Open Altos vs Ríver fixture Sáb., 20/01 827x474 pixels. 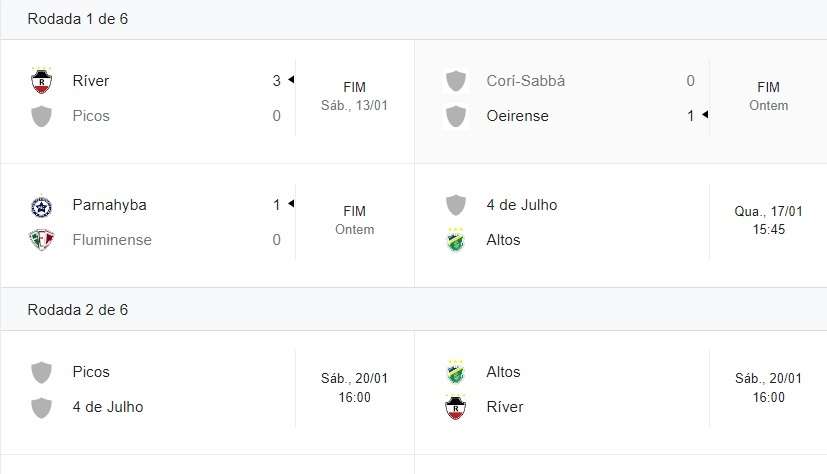tap(768, 379)
